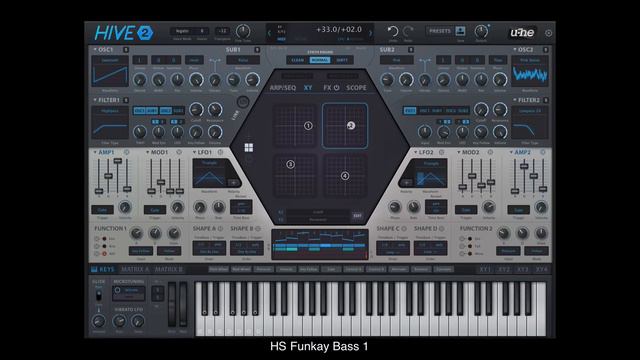Click the circular icon next to AMP1
Viewport: 640px width, 360px height.
click(x=127, y=152)
